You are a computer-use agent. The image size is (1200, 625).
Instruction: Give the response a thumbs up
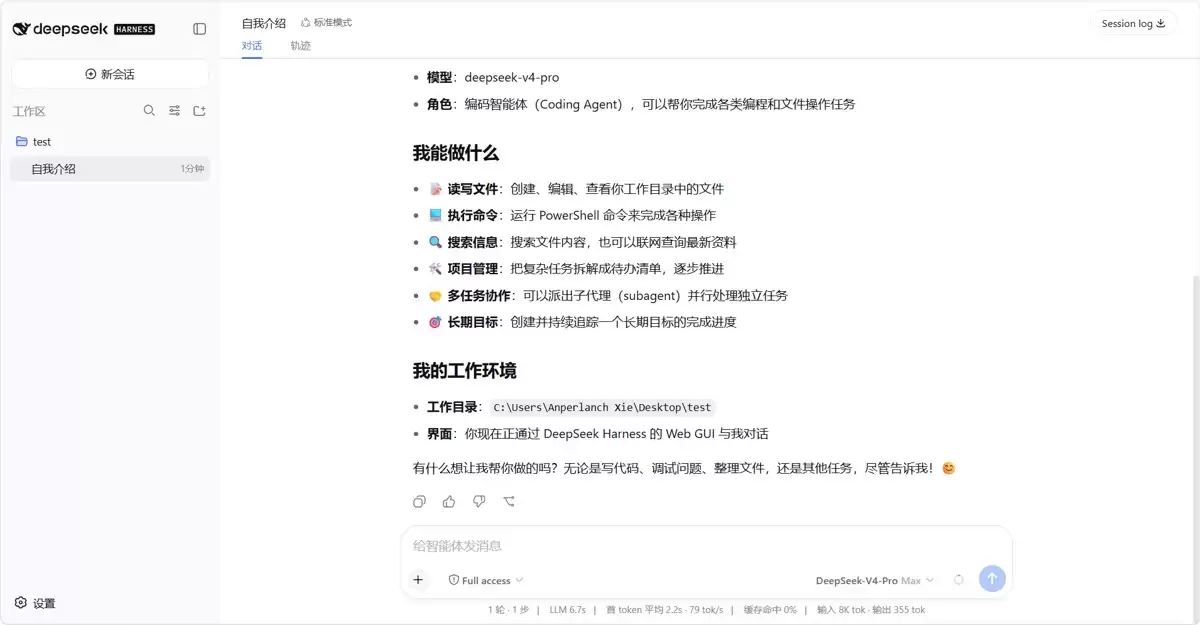449,501
